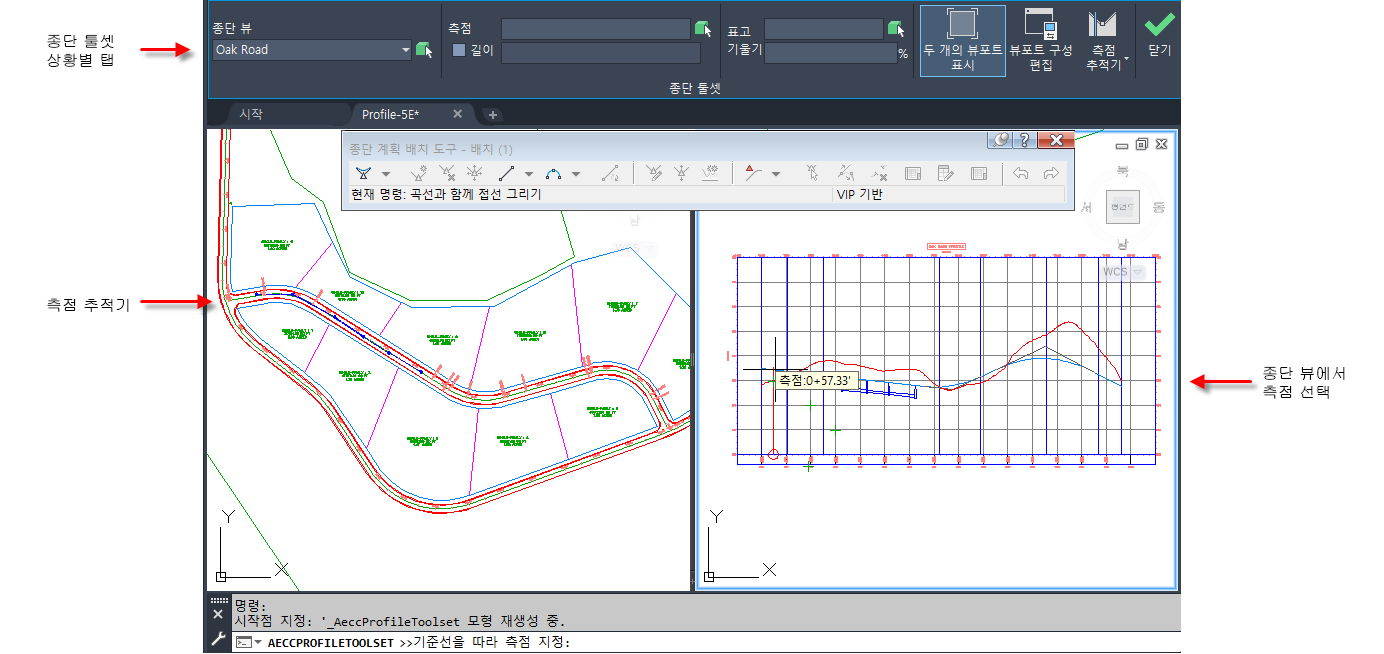Image resolution: width=1384 pixels, height=654 pixels.
Task: Expand the vertical curve tool dropdown
Action: 576,174
